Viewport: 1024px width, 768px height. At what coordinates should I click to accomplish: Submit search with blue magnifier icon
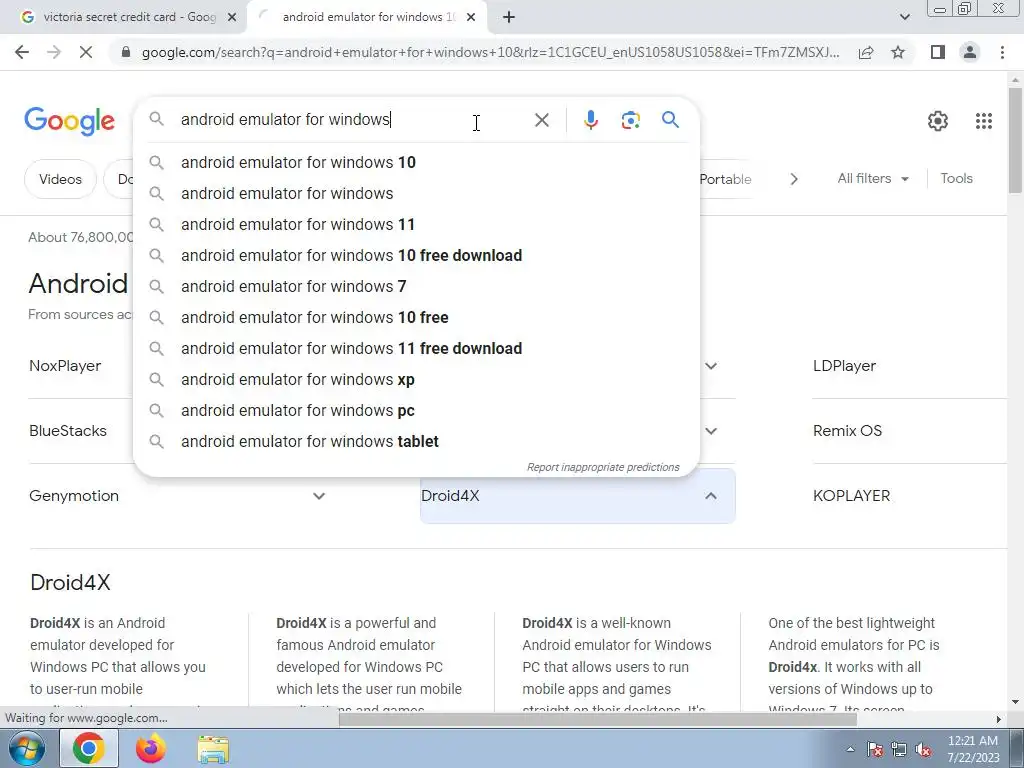click(x=670, y=120)
